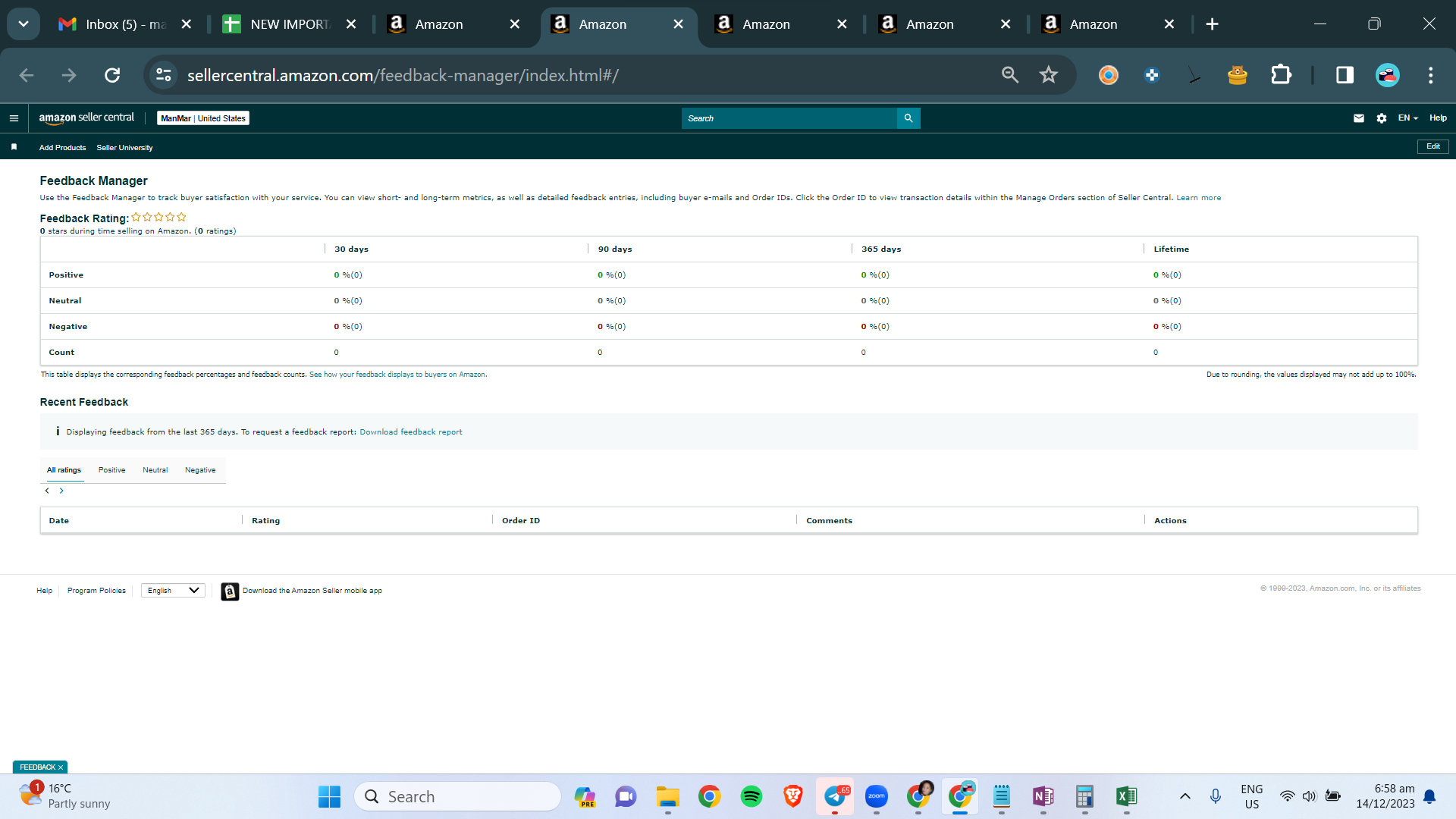Open the Seller Central hamburger menu

[x=14, y=118]
